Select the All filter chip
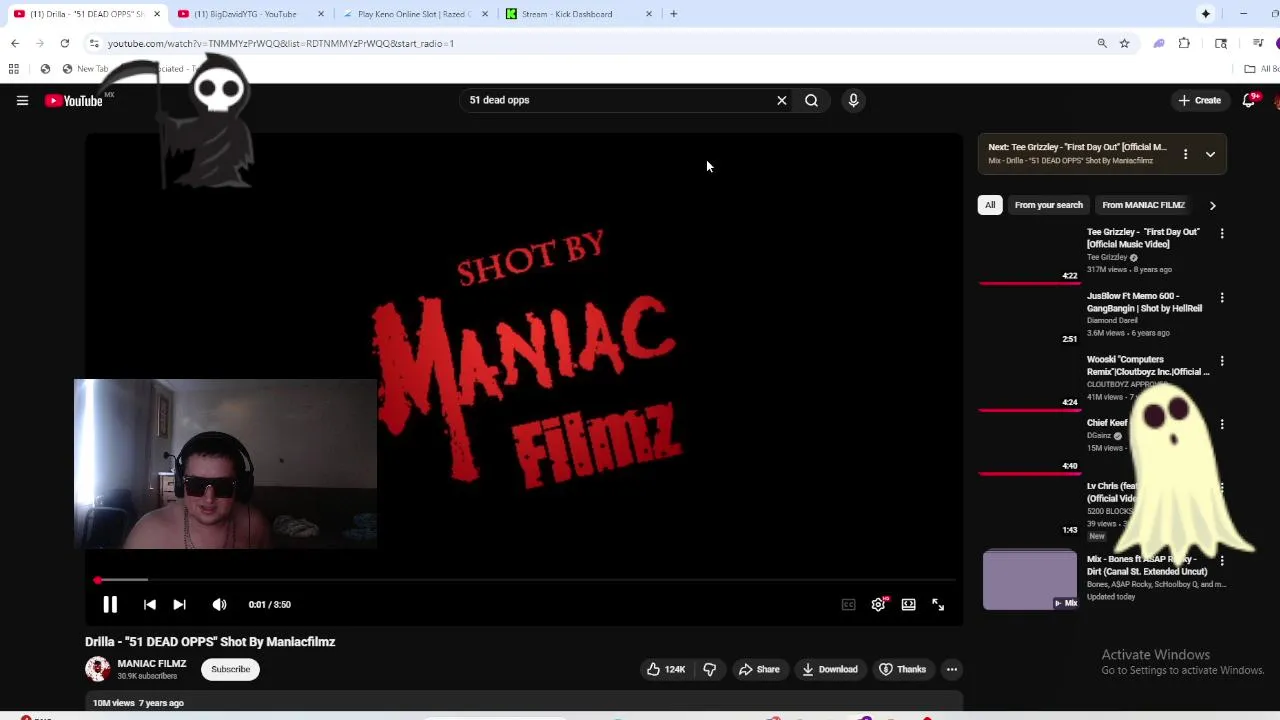This screenshot has height=720, width=1280. point(990,205)
